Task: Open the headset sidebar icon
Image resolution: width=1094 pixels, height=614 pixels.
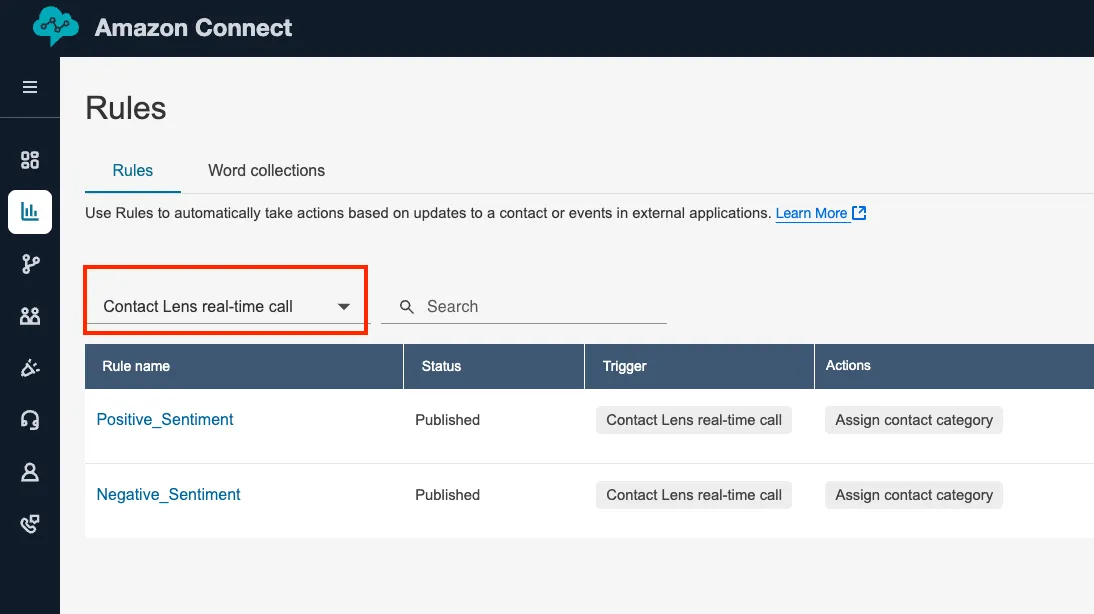Action: click(x=30, y=420)
